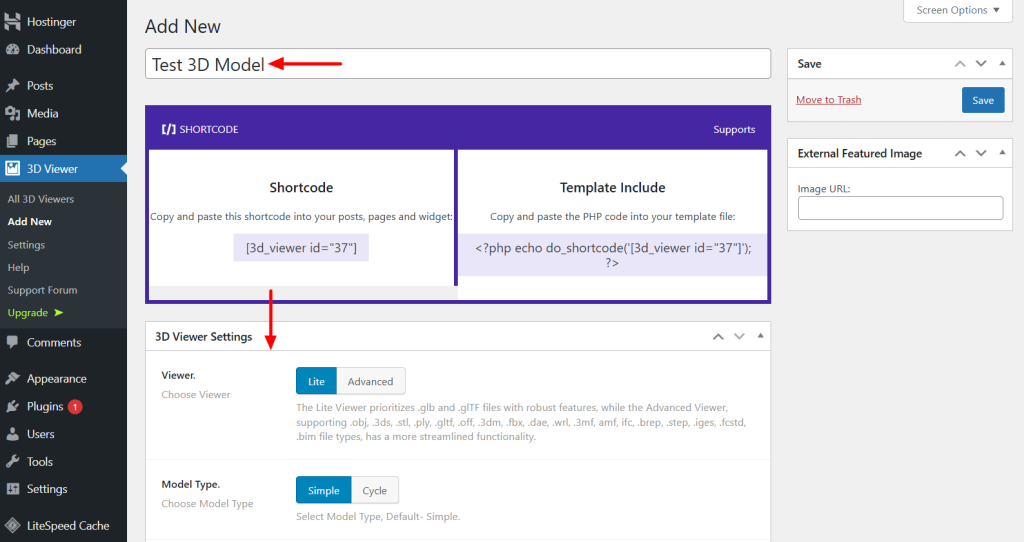The width and height of the screenshot is (1024, 542).
Task: Collapse the External Featured Image panel
Action: (x=1002, y=153)
